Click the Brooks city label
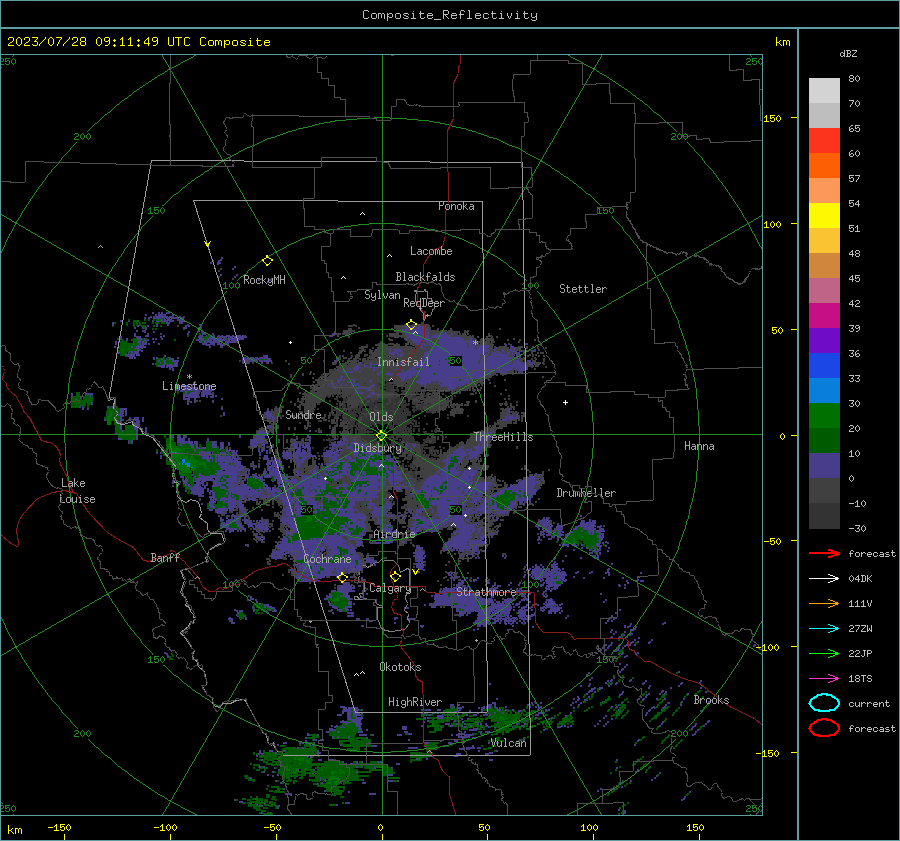This screenshot has height=841, width=900. click(x=711, y=700)
